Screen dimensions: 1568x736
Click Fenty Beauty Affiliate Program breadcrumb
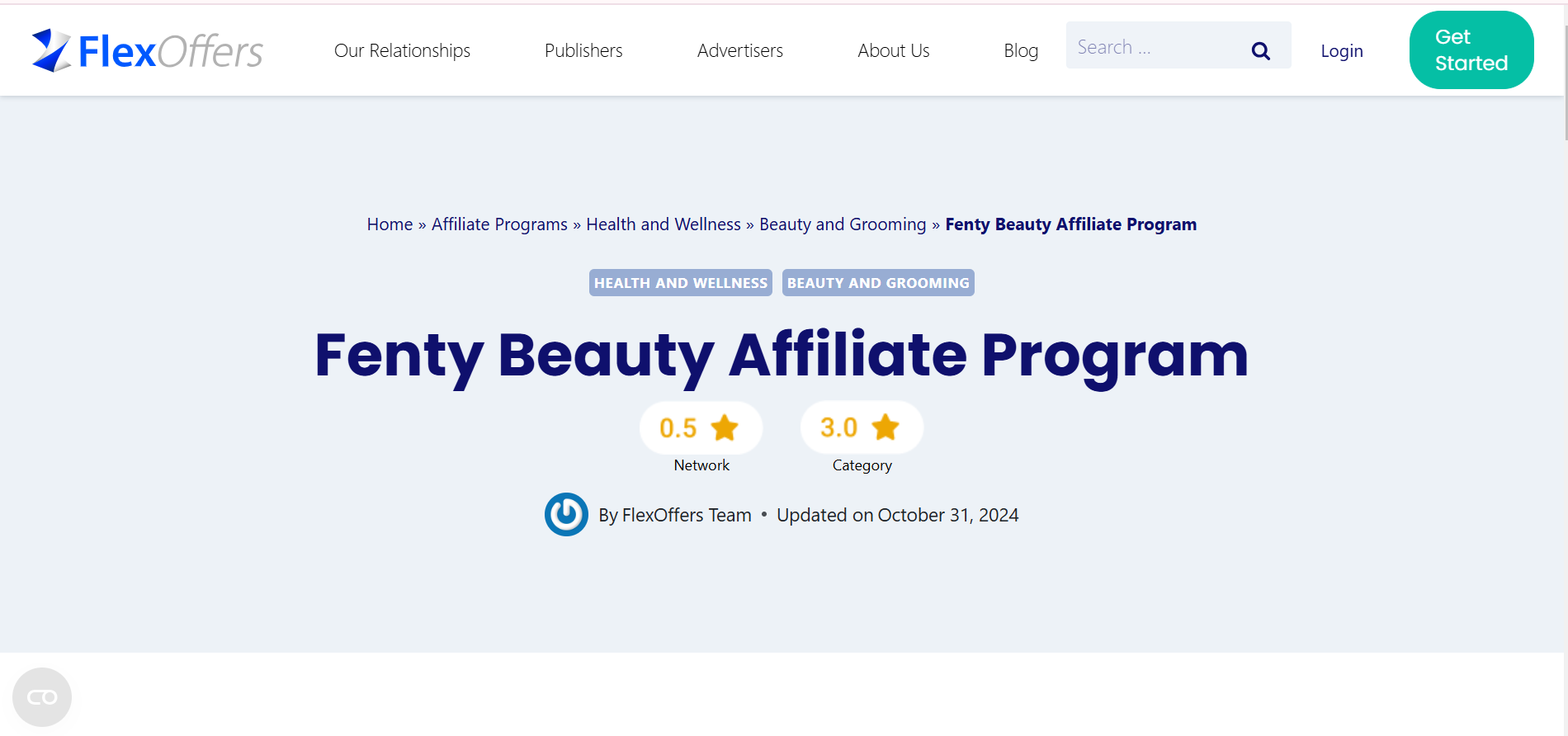[x=1070, y=224]
